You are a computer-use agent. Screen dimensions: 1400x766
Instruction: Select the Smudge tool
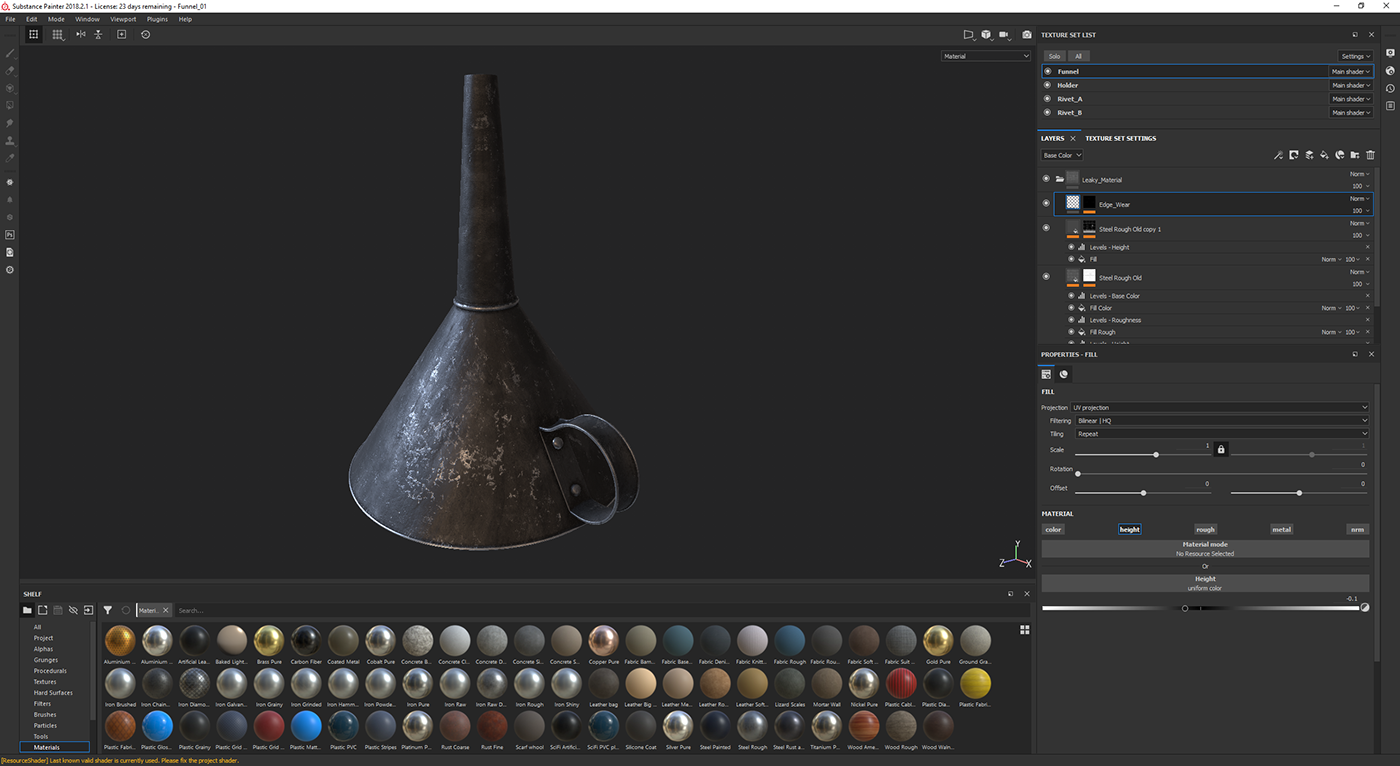tap(10, 122)
